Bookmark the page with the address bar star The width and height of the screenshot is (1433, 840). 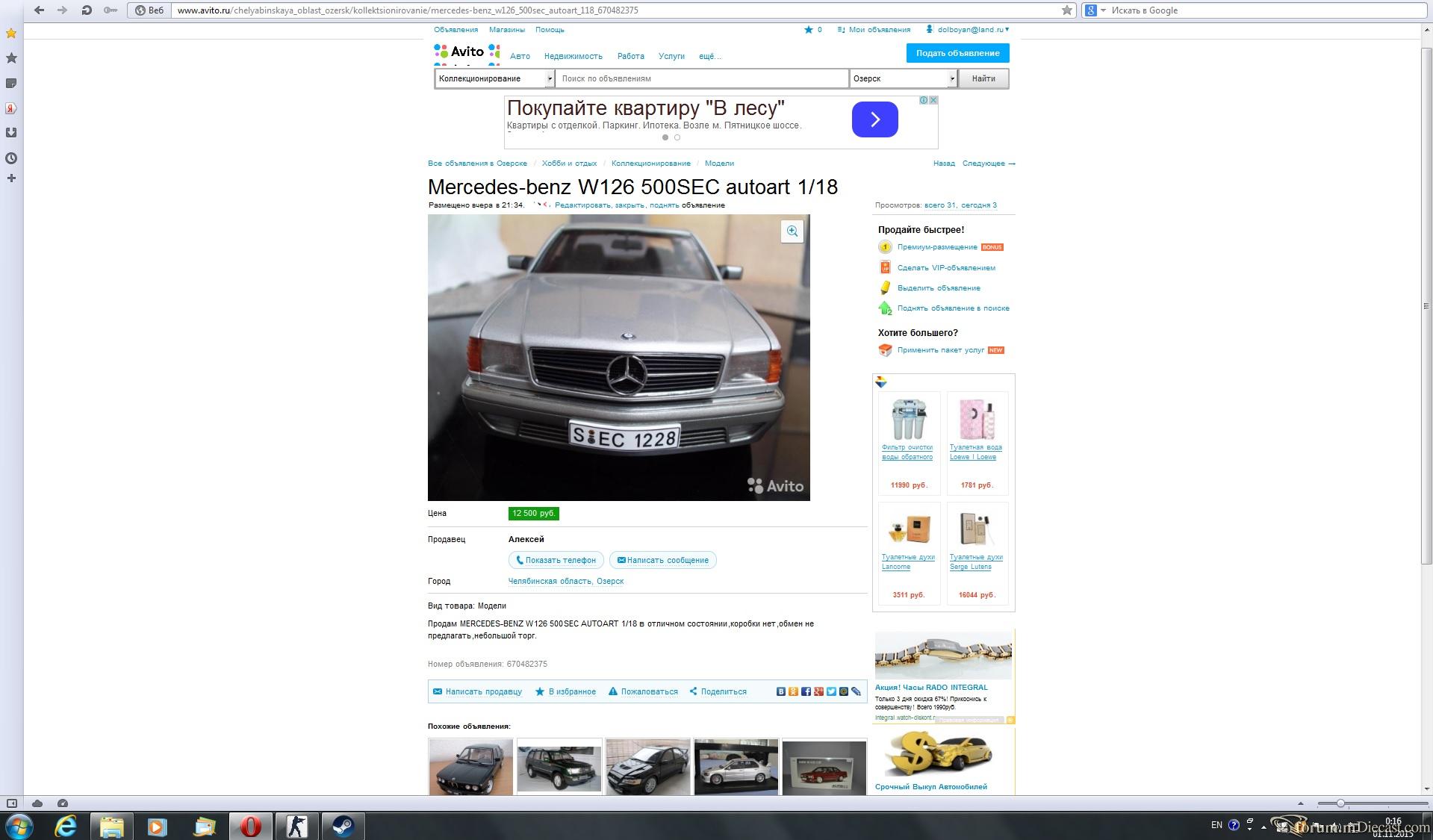click(x=1067, y=10)
